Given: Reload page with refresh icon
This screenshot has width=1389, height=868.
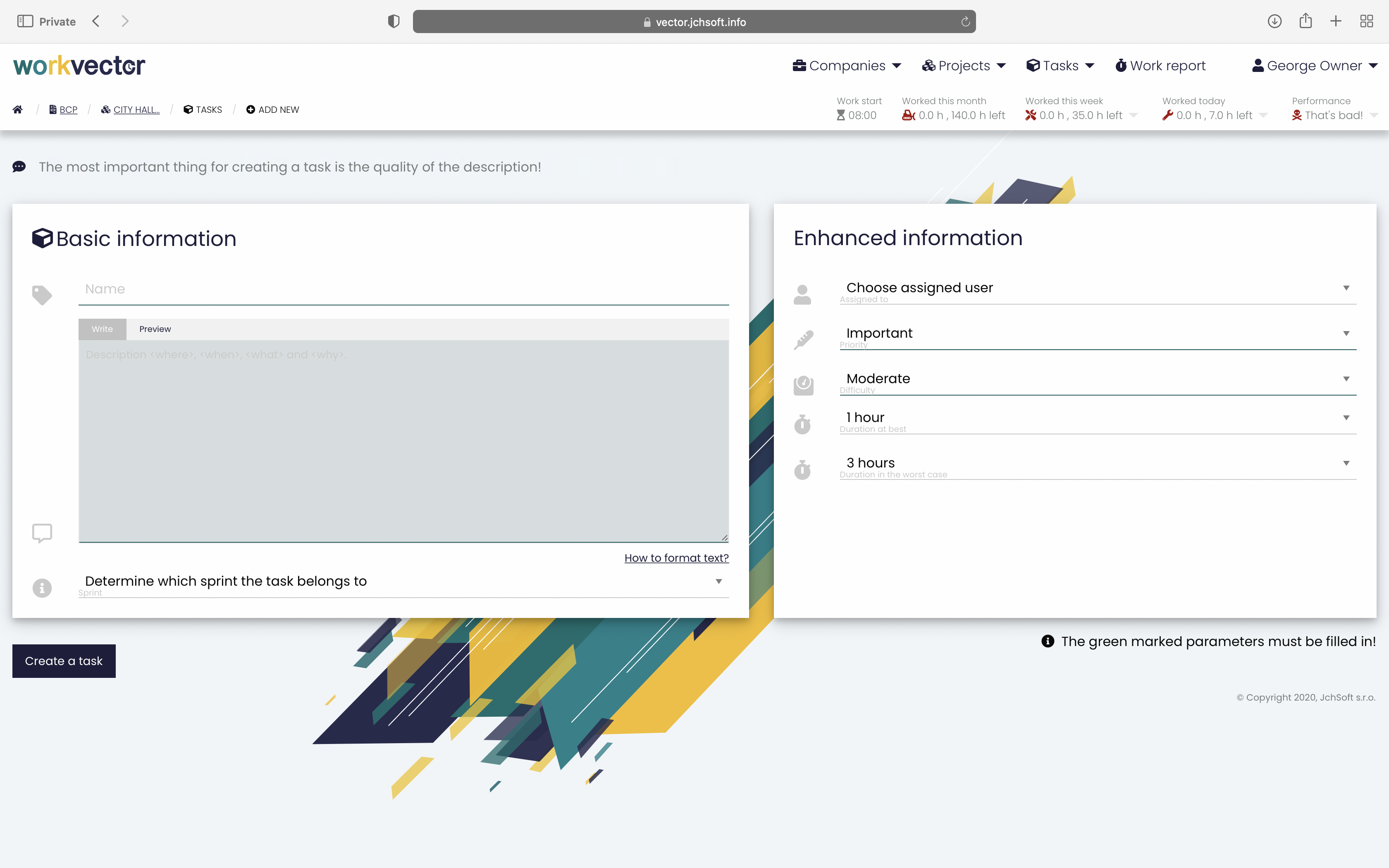Looking at the screenshot, I should coord(965,22).
